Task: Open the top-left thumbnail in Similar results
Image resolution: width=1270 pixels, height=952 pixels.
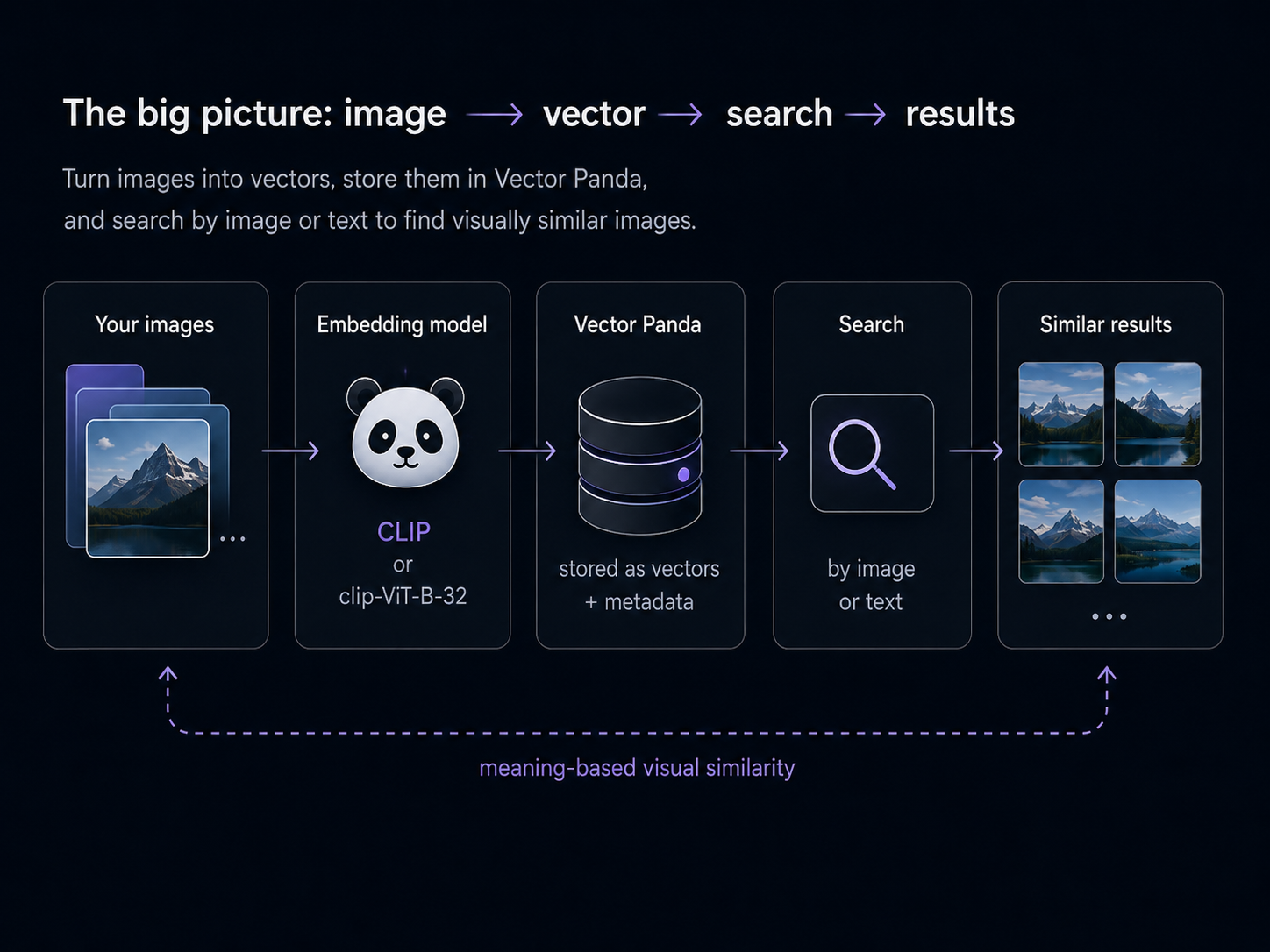Action: tap(1061, 414)
